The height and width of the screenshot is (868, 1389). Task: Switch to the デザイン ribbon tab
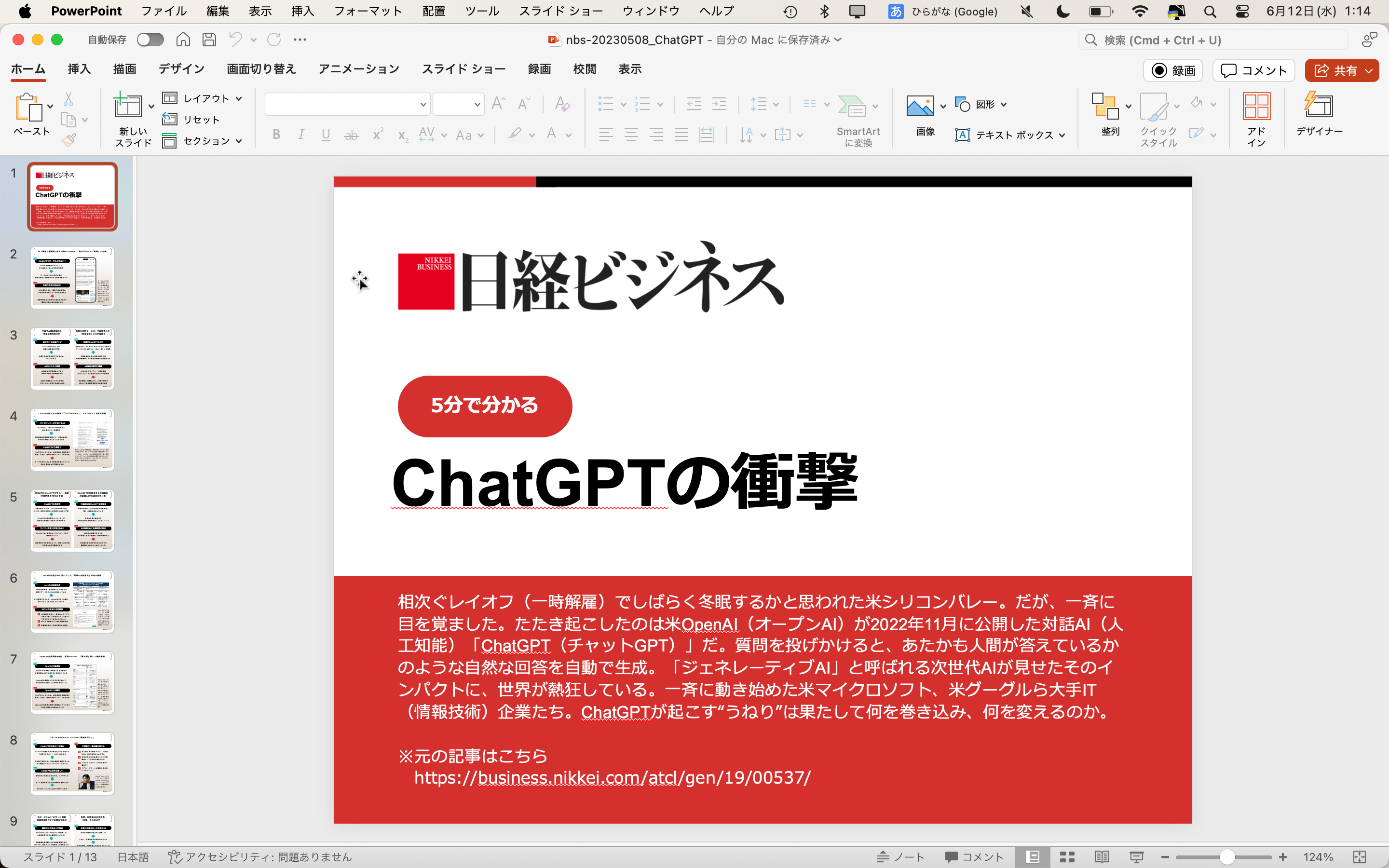(181, 69)
